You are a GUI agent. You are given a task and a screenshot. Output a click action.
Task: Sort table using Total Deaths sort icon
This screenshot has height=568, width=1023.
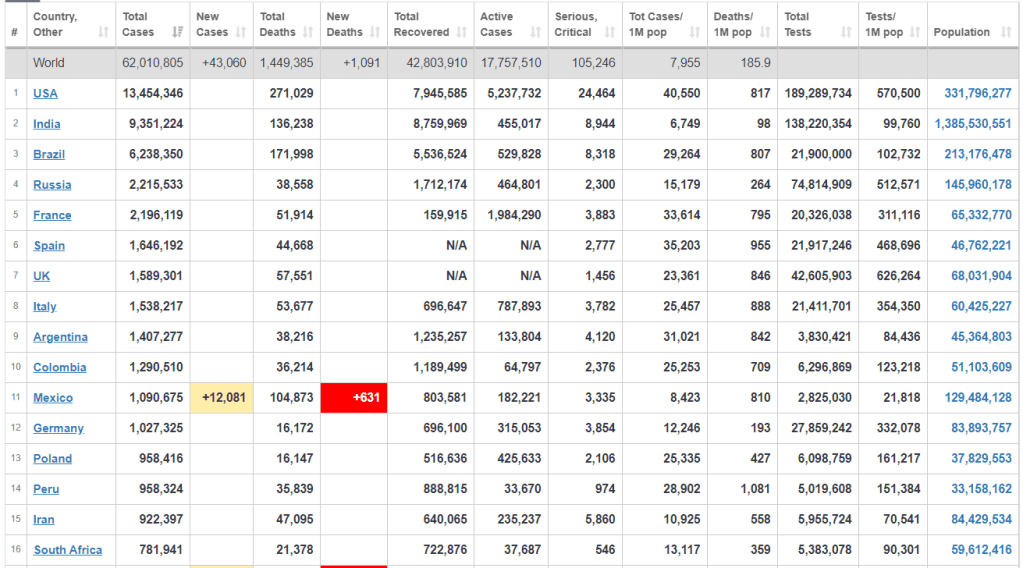pos(308,33)
